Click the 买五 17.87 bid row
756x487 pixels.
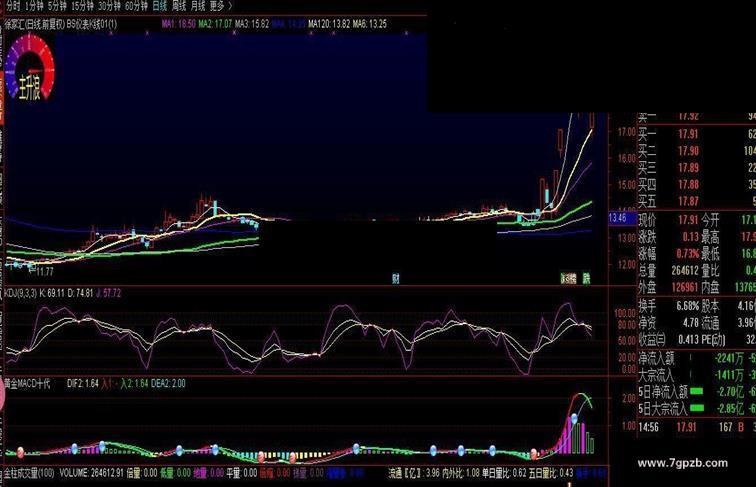point(697,201)
